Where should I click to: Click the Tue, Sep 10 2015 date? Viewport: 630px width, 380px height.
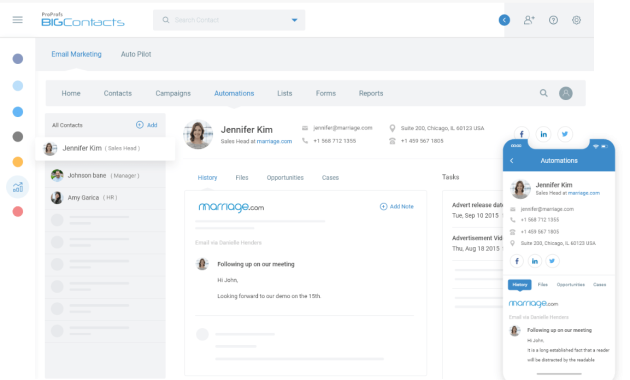(x=475, y=216)
